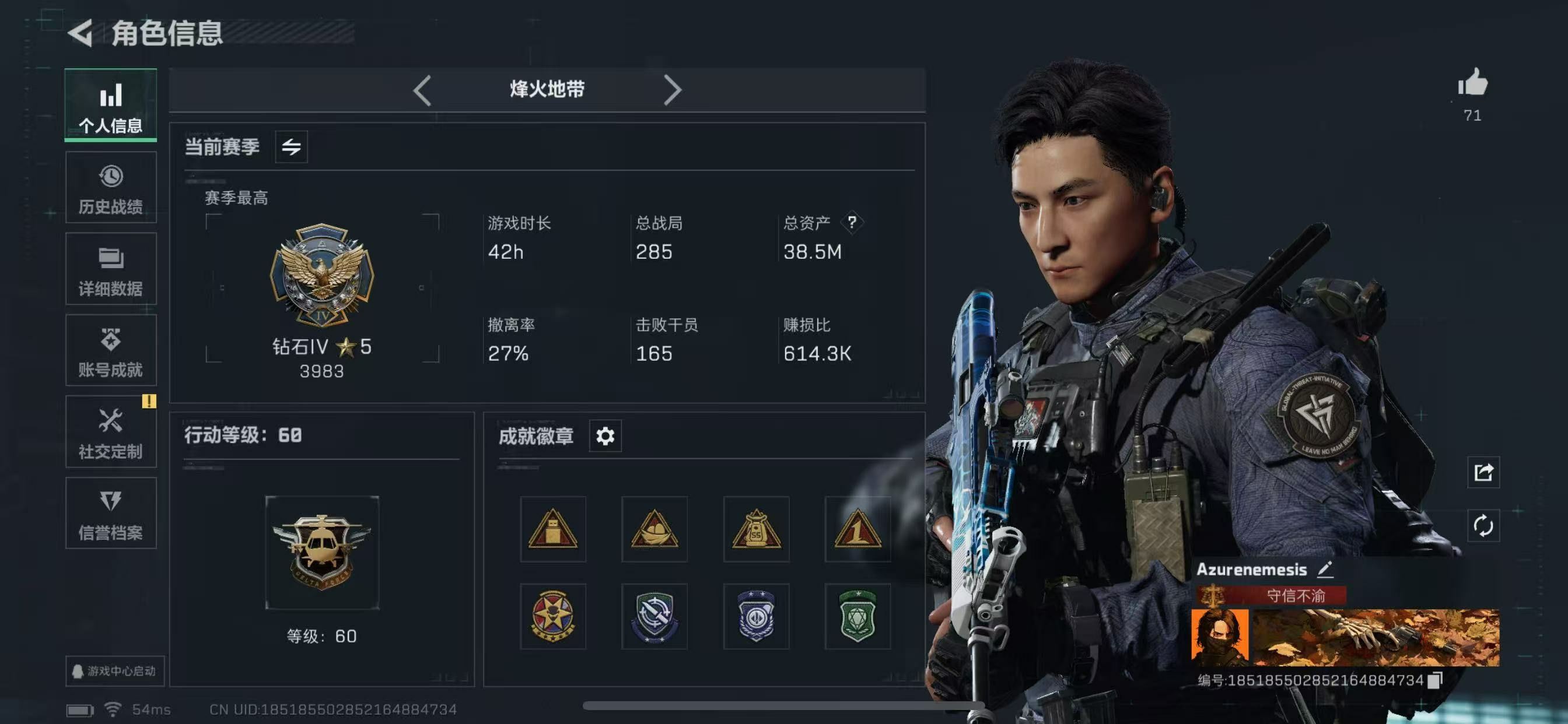The image size is (1568, 724).
Task: Click the 游戏中心启动 button
Action: click(x=115, y=670)
